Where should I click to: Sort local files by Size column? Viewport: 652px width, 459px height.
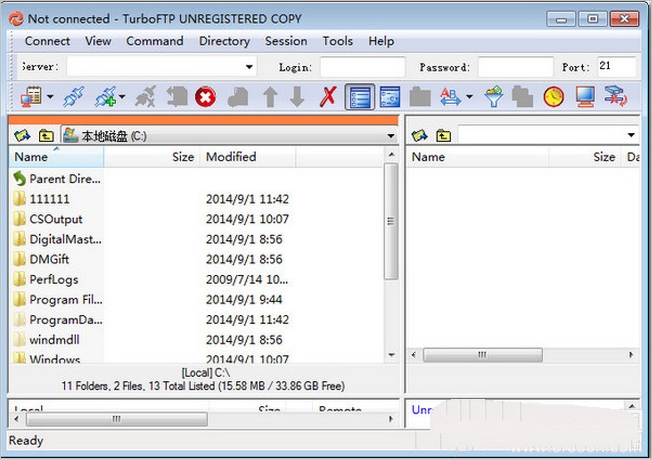pyautogui.click(x=152, y=157)
